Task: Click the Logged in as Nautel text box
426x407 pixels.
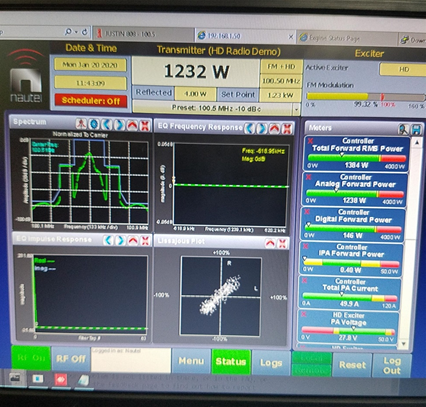Action: [131, 360]
